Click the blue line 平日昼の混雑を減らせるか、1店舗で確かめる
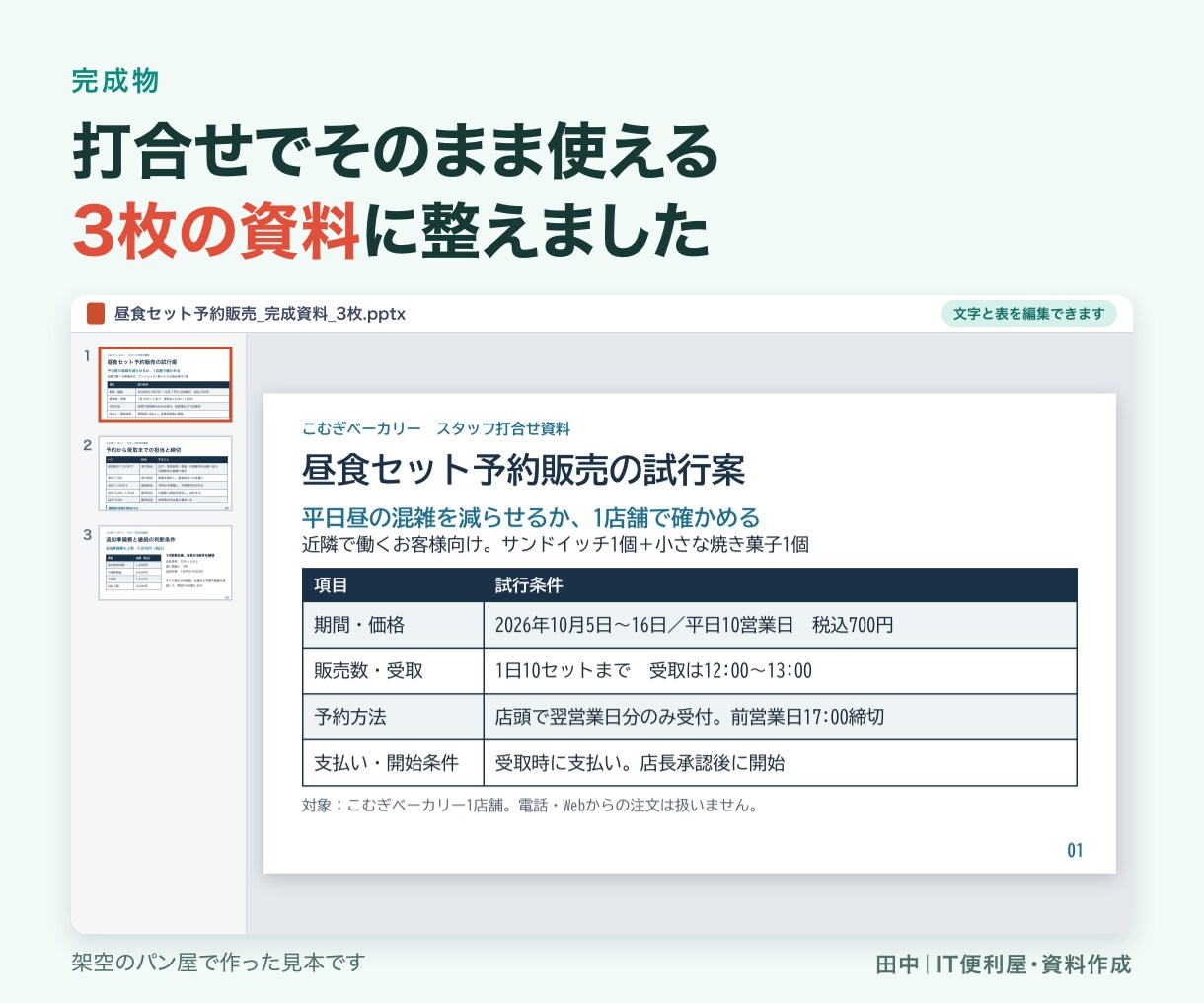The image size is (1204, 1003). [531, 517]
